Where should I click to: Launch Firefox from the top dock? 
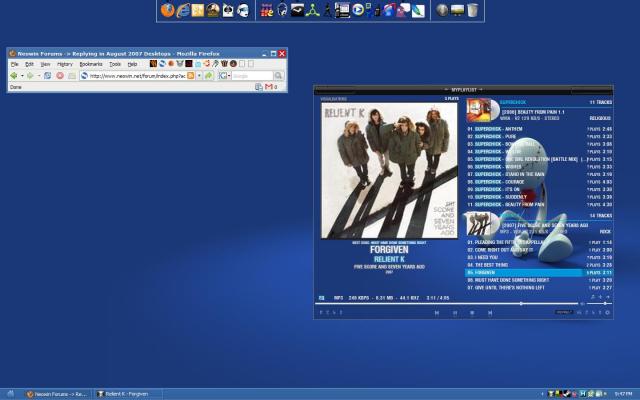167,10
